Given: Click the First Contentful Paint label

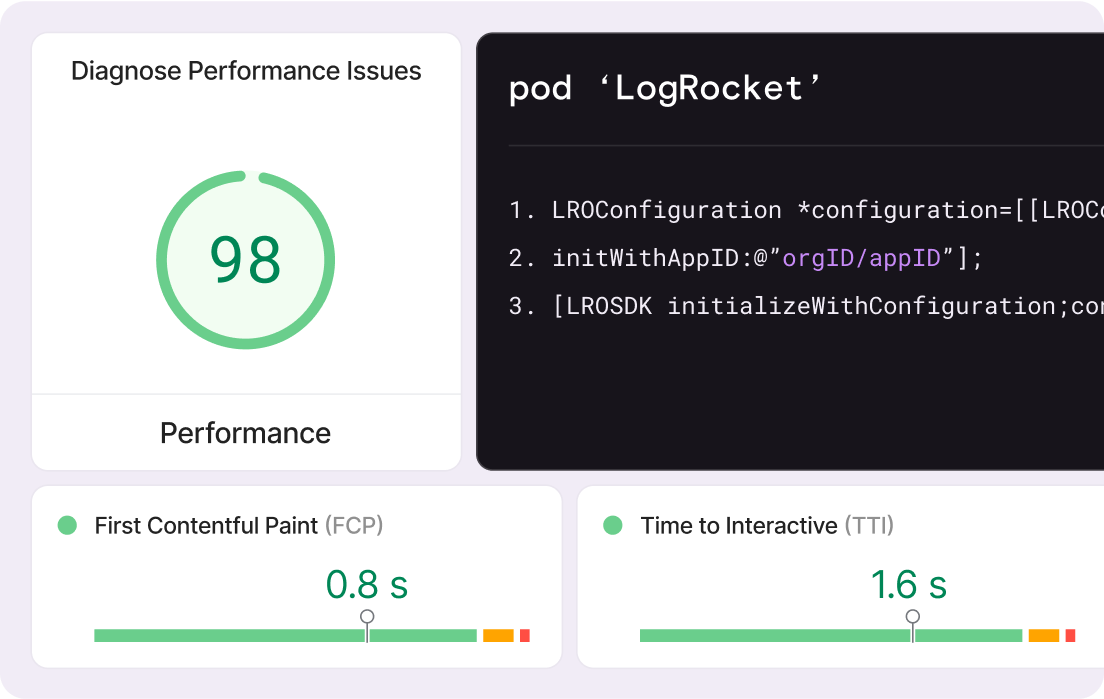Looking at the screenshot, I should coord(206,525).
